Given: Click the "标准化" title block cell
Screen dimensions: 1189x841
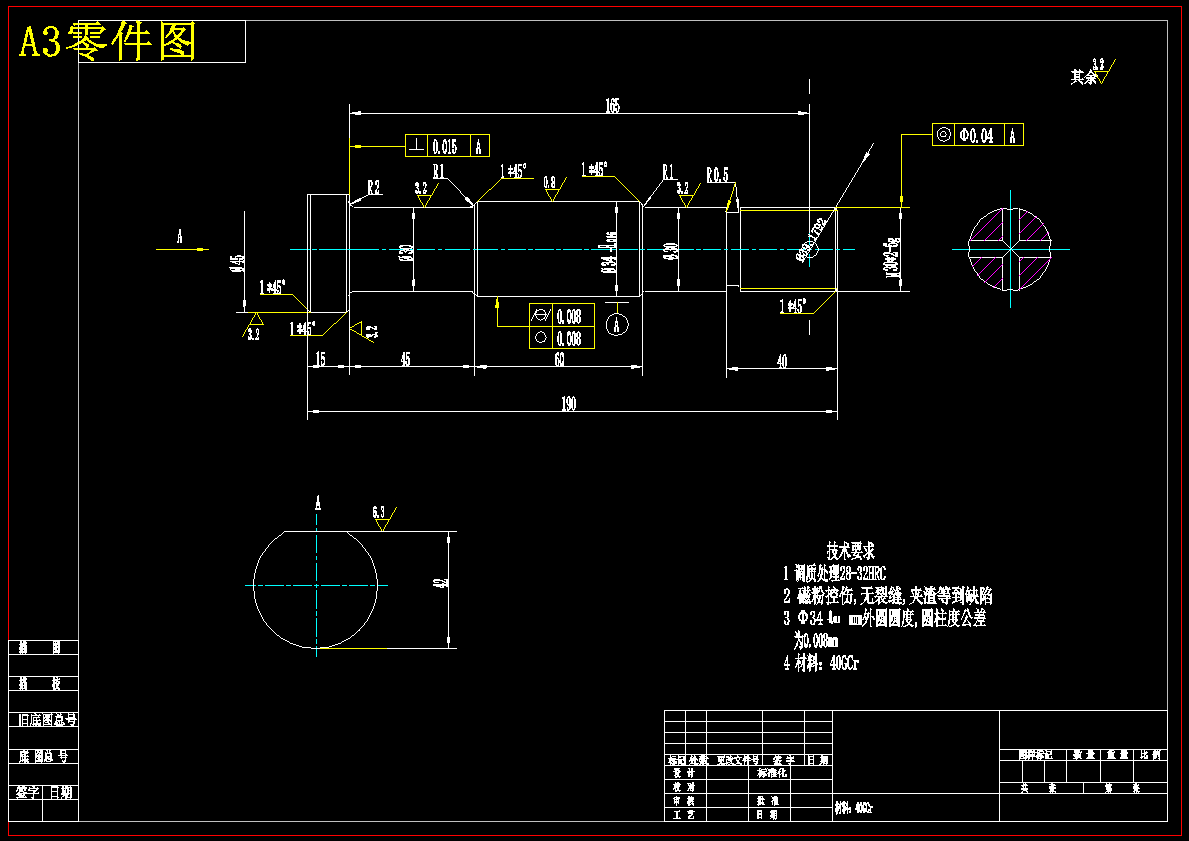Looking at the screenshot, I should [772, 774].
